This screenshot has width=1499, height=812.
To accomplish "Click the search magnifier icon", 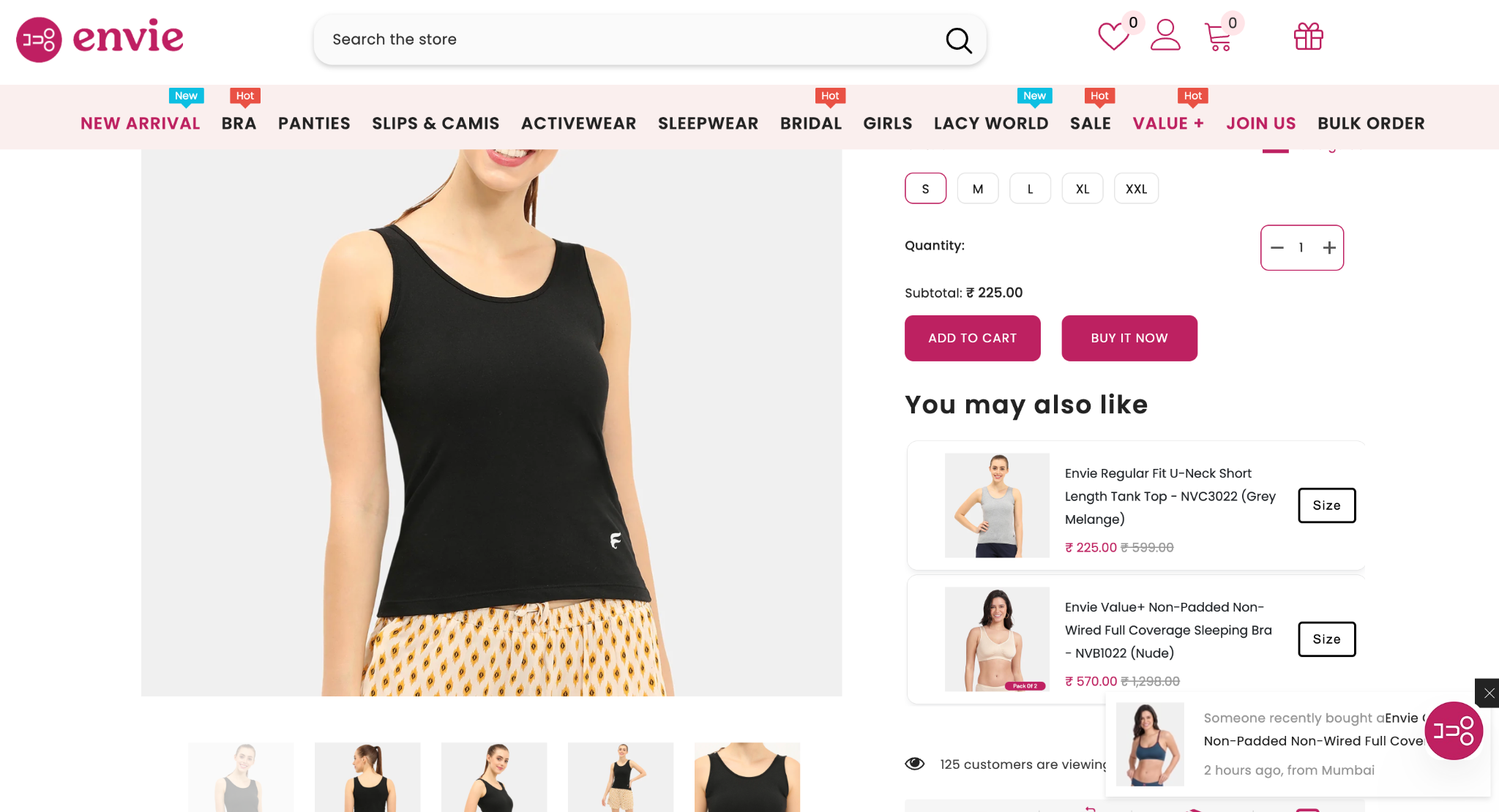I will [x=958, y=40].
